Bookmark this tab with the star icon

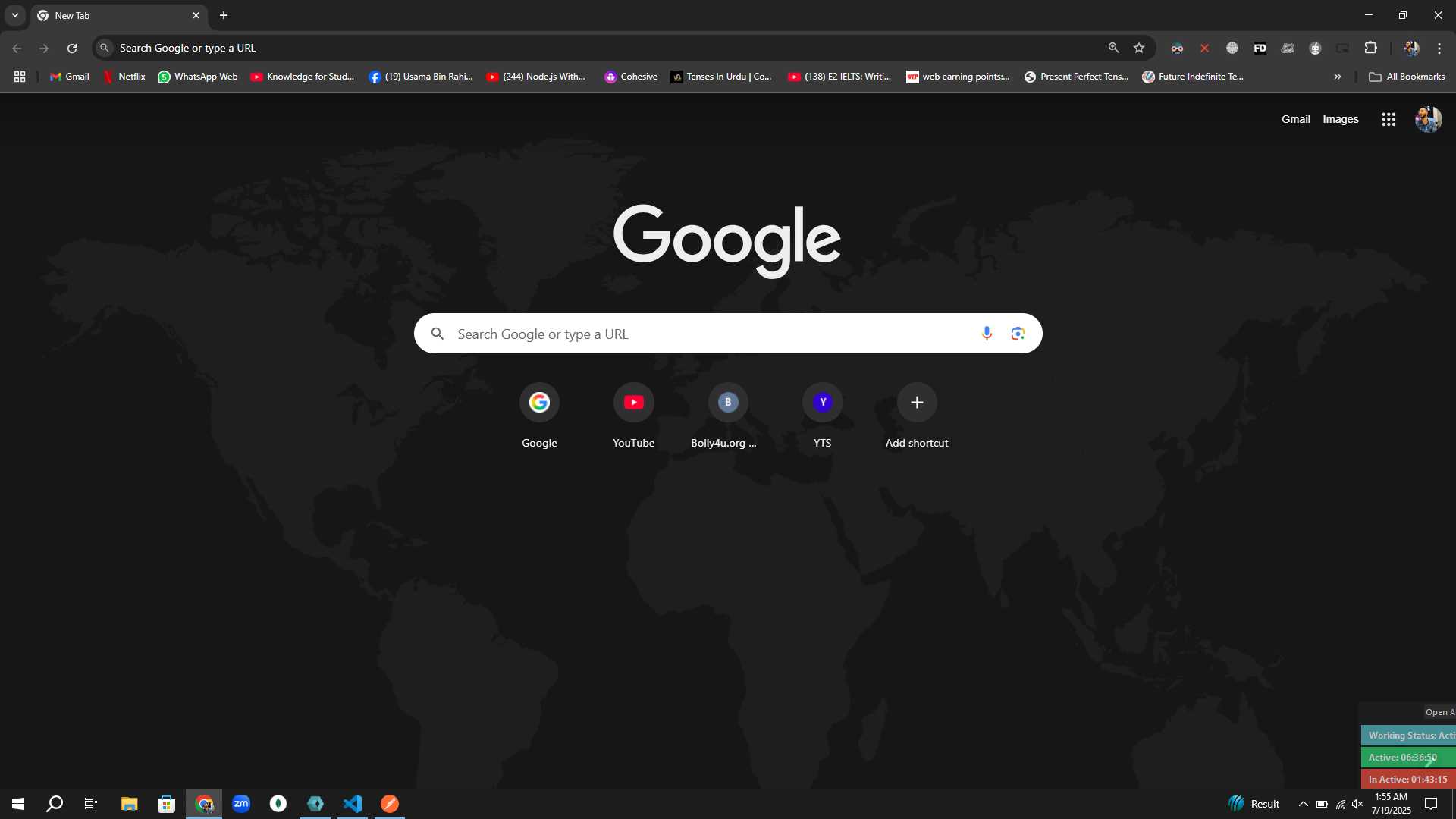1139,48
